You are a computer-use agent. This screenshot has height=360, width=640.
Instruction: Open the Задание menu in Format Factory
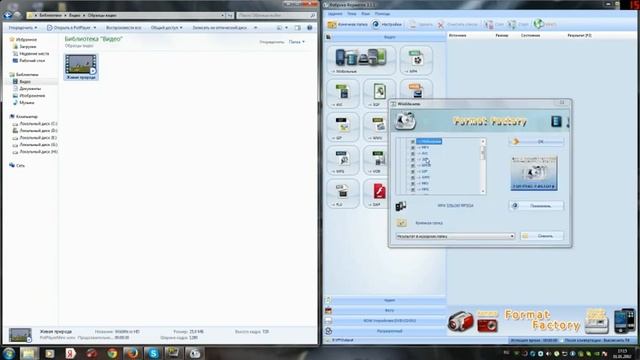335,14
